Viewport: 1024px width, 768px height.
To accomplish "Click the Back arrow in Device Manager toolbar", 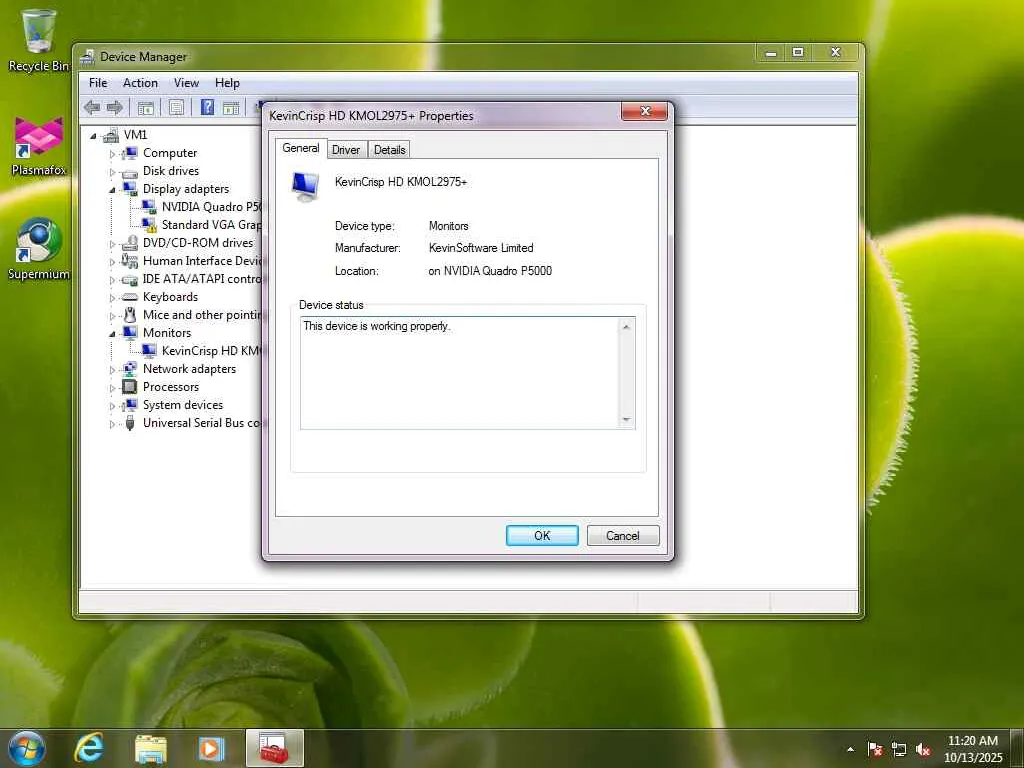I will [92, 108].
